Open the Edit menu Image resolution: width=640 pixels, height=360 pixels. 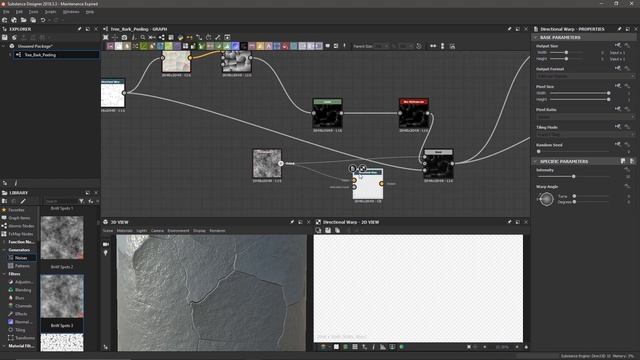click(x=19, y=12)
